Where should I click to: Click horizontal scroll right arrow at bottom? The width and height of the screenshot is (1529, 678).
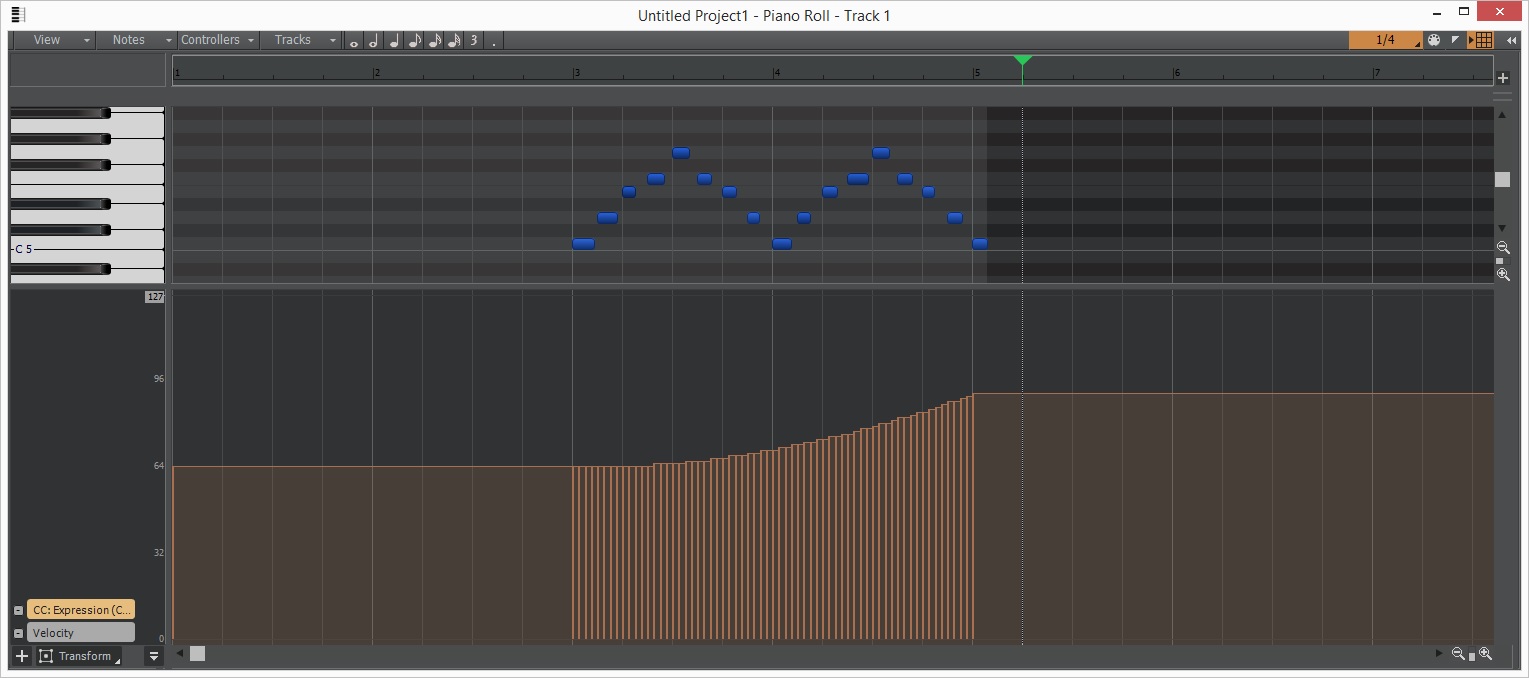tap(1439, 654)
